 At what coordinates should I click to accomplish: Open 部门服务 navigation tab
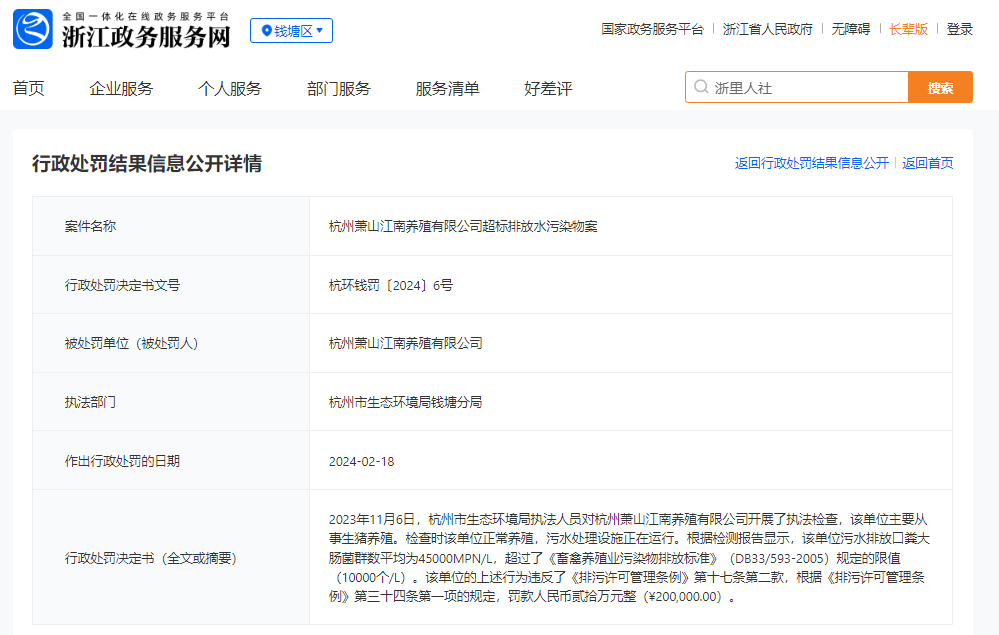339,89
